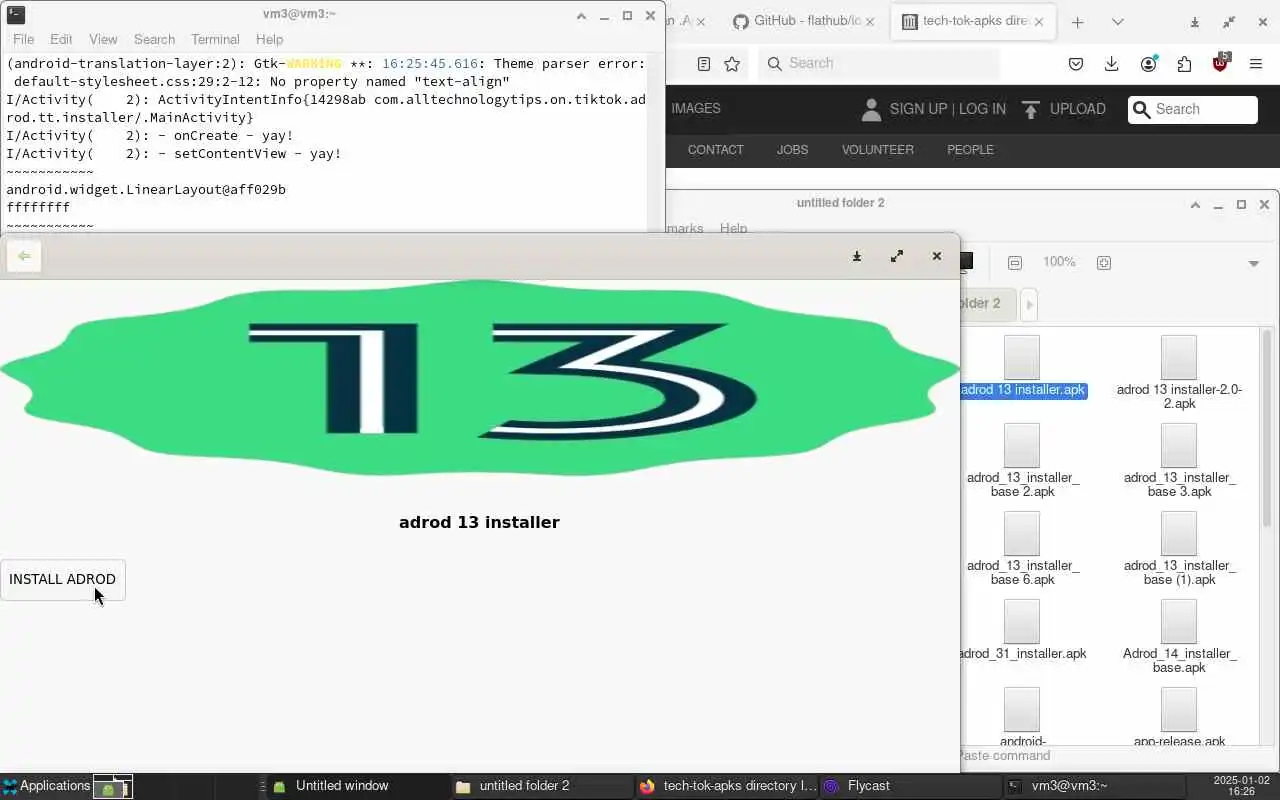Expand the path bar arrow in file manager
The height and width of the screenshot is (800, 1280).
tap(1029, 303)
